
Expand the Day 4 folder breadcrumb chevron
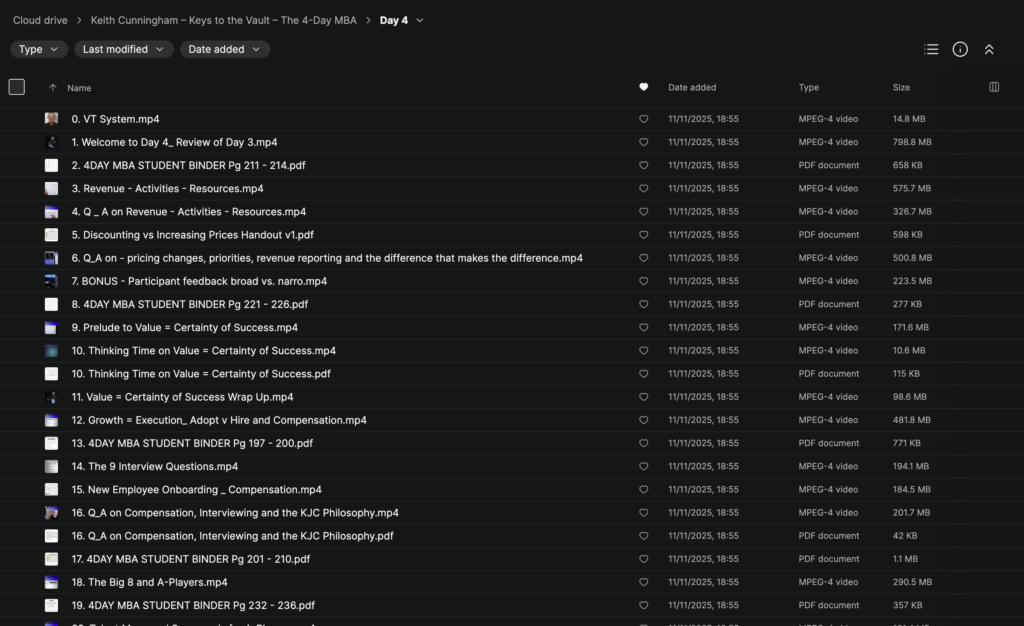click(x=420, y=20)
